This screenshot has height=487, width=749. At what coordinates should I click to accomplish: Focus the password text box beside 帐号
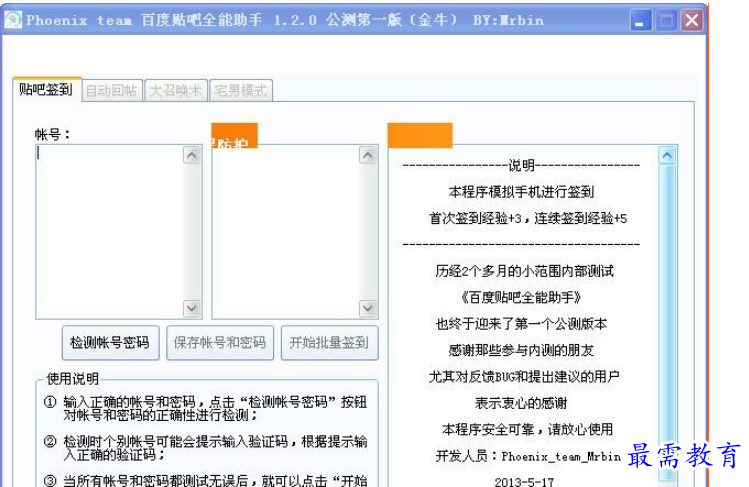286,232
